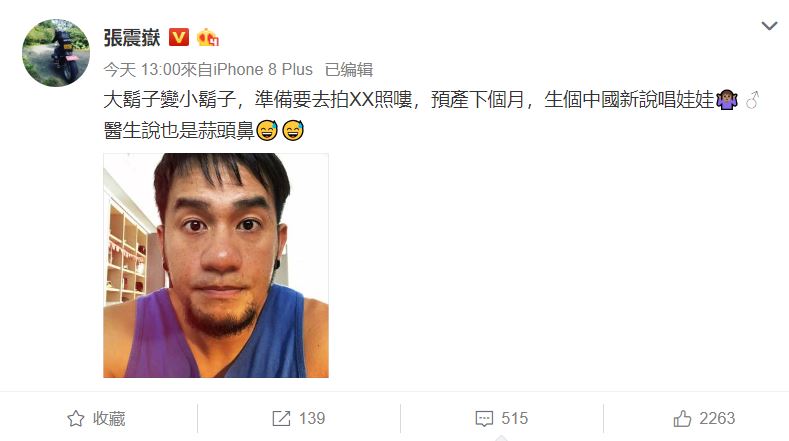The image size is (789, 441).
Task: Open 張震嶽's profile via username
Action: [x=132, y=38]
